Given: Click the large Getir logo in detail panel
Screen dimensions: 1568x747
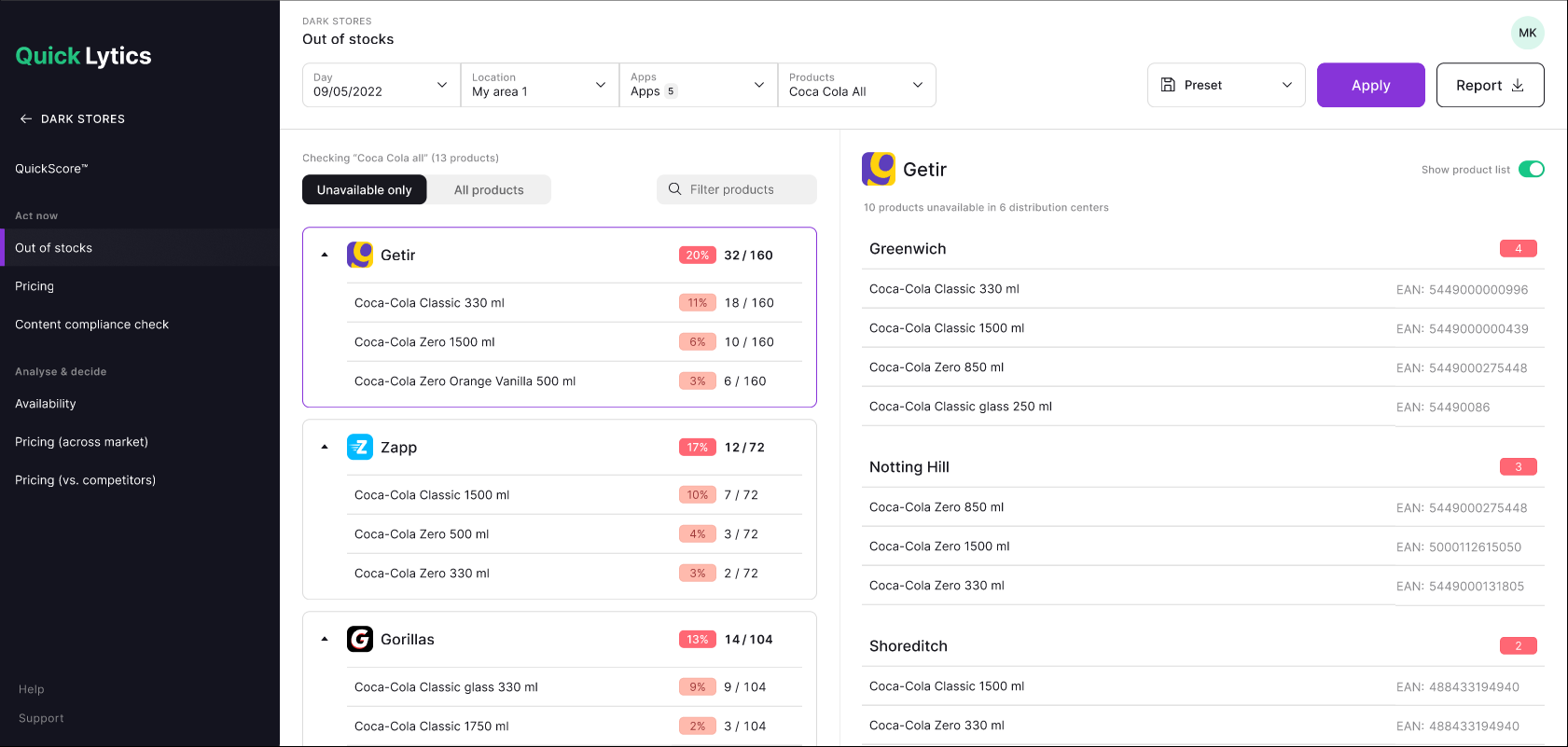Looking at the screenshot, I should (879, 169).
